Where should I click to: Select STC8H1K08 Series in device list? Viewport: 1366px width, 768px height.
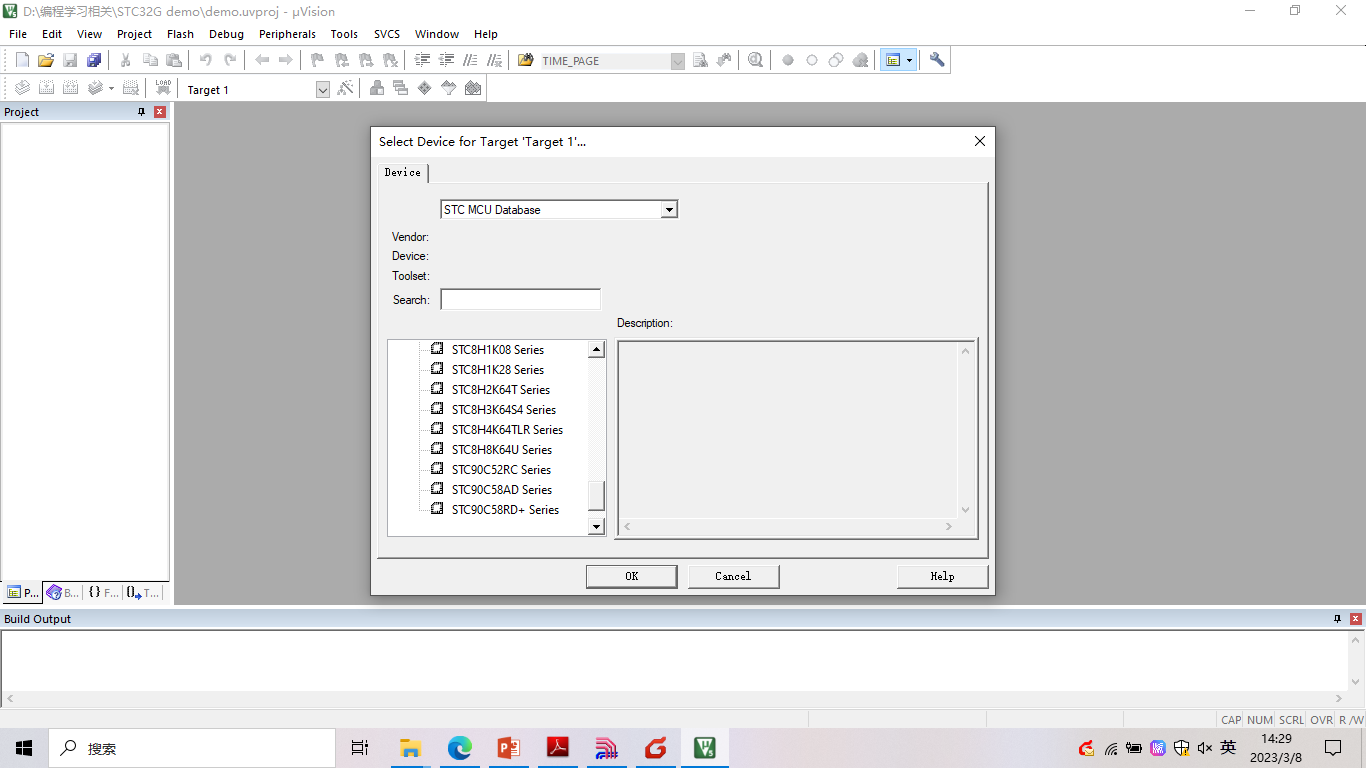coord(498,349)
